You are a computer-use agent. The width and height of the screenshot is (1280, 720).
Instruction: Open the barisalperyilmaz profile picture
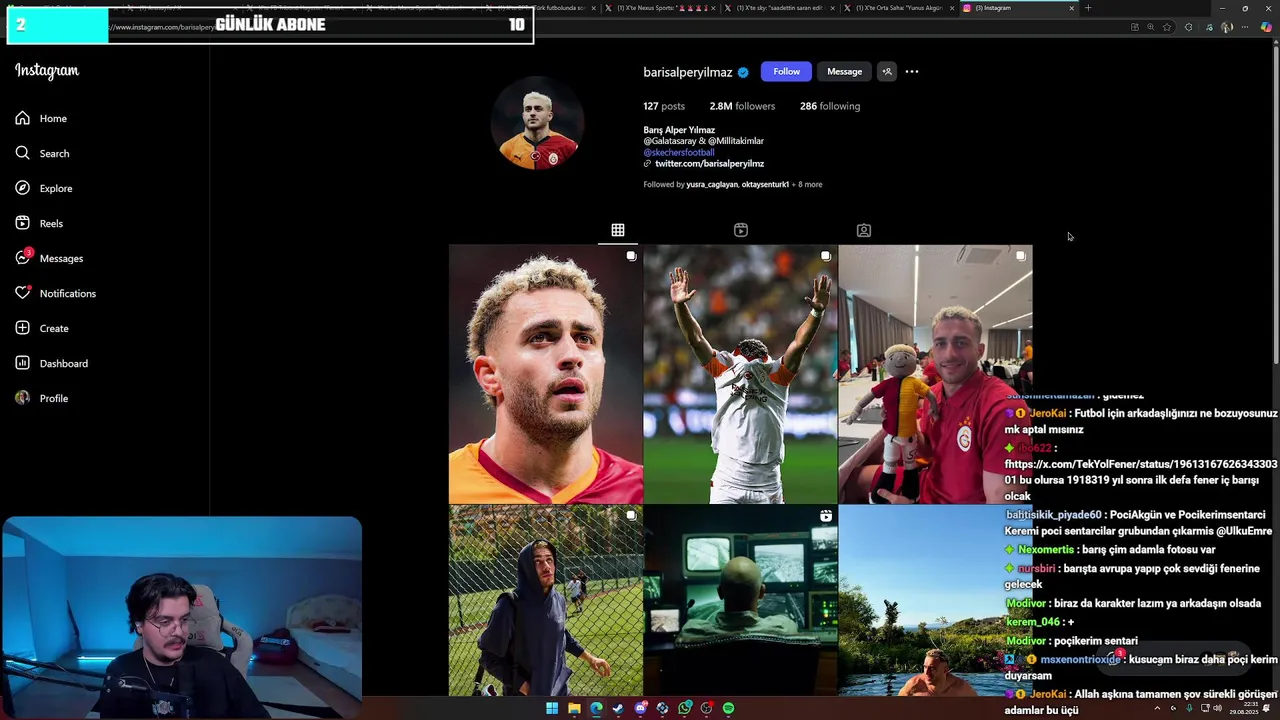click(537, 122)
